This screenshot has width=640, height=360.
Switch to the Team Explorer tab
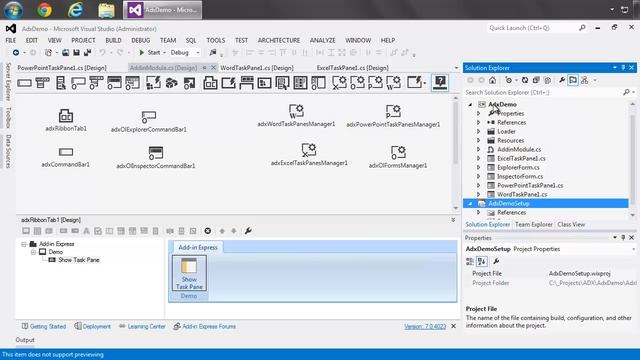point(533,224)
